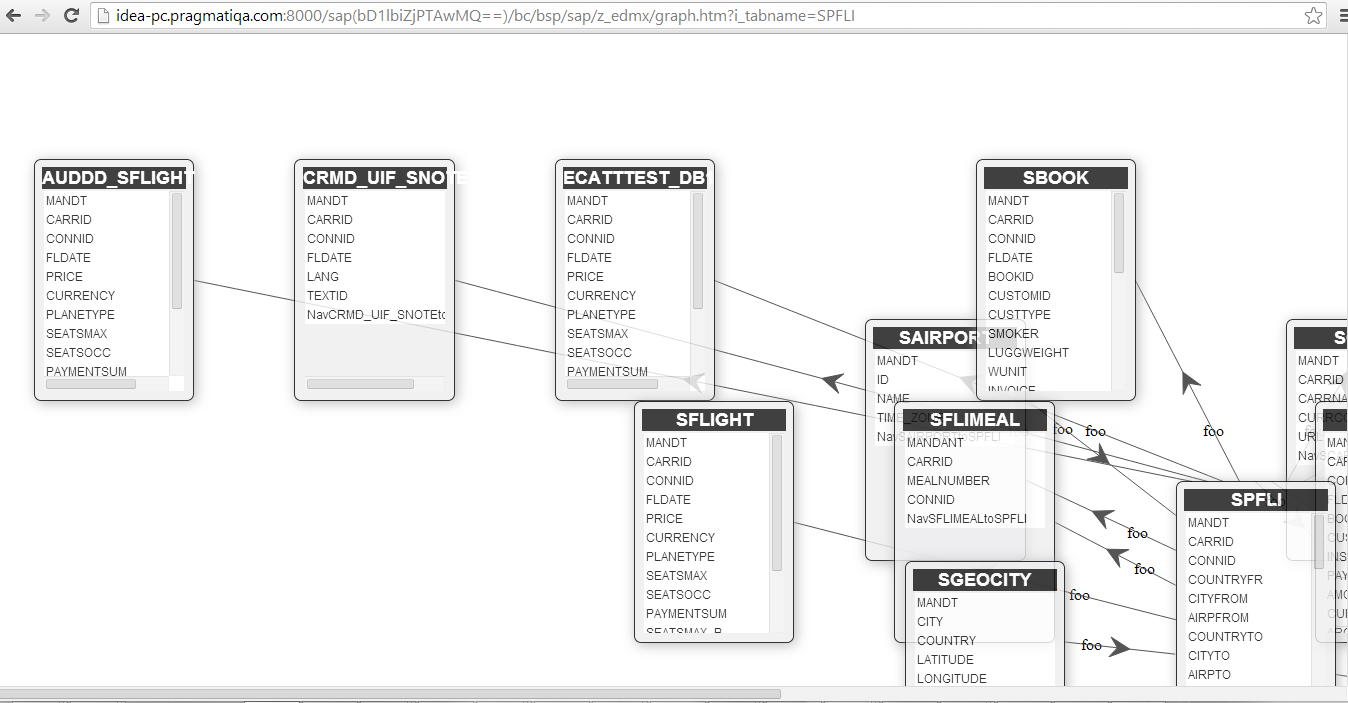Click COUNTRYFR in the SPFLI table
This screenshot has height=703, width=1348.
click(x=1225, y=580)
